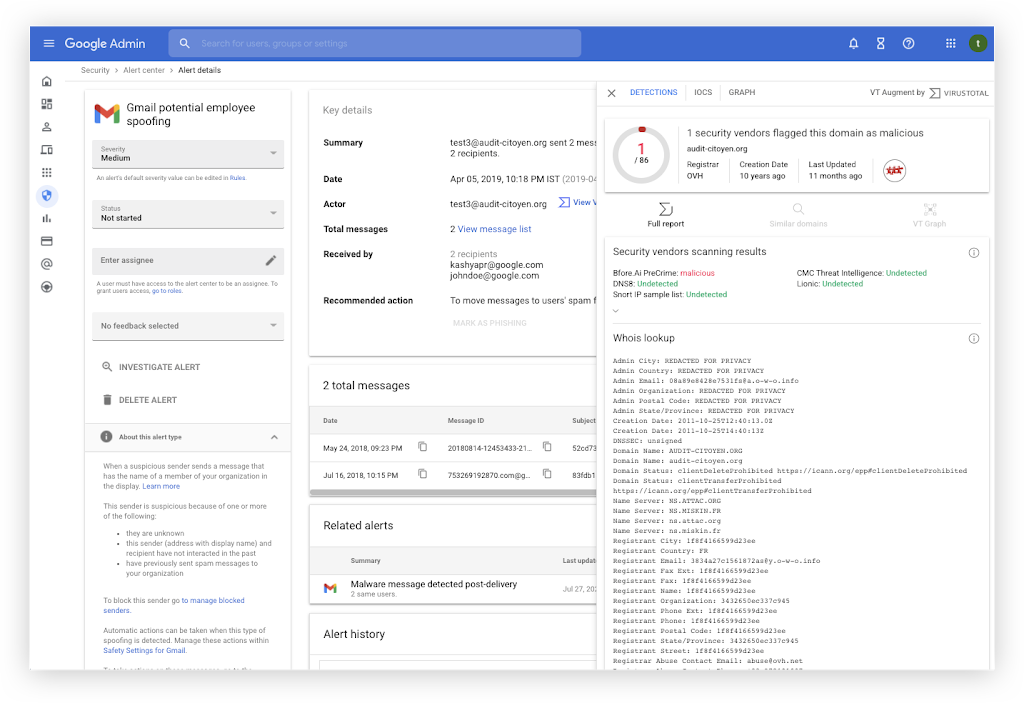Open View message list link
This screenshot has width=1024, height=703.
(494, 229)
